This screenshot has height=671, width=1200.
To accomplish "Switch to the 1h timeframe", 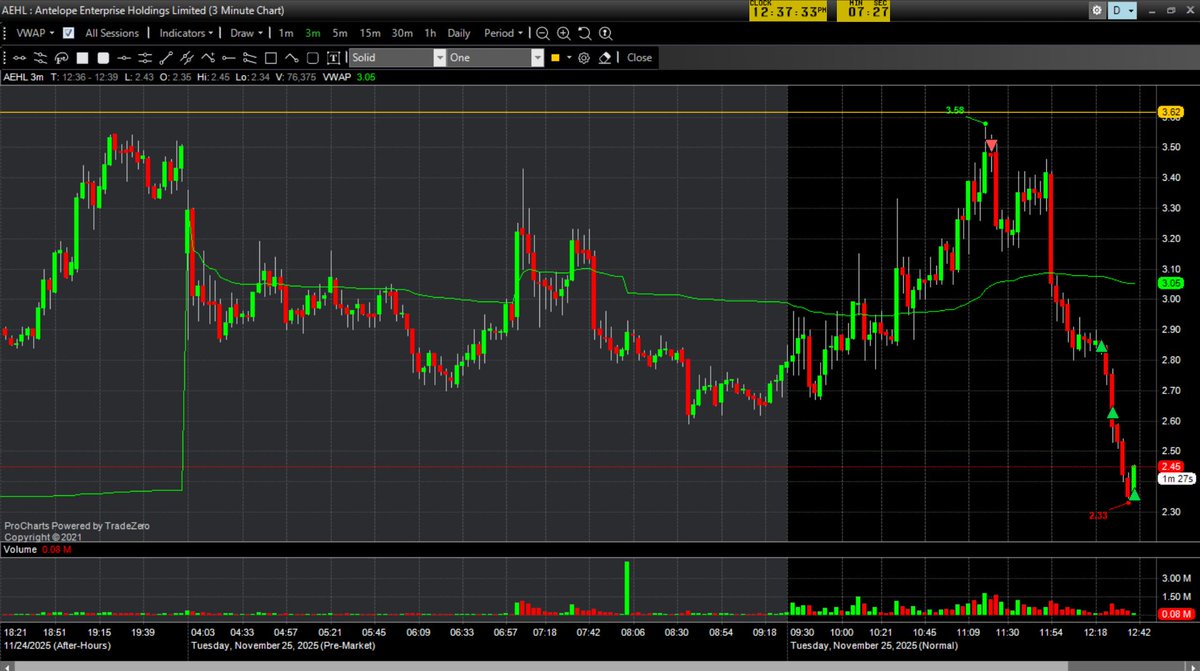I will [430, 33].
